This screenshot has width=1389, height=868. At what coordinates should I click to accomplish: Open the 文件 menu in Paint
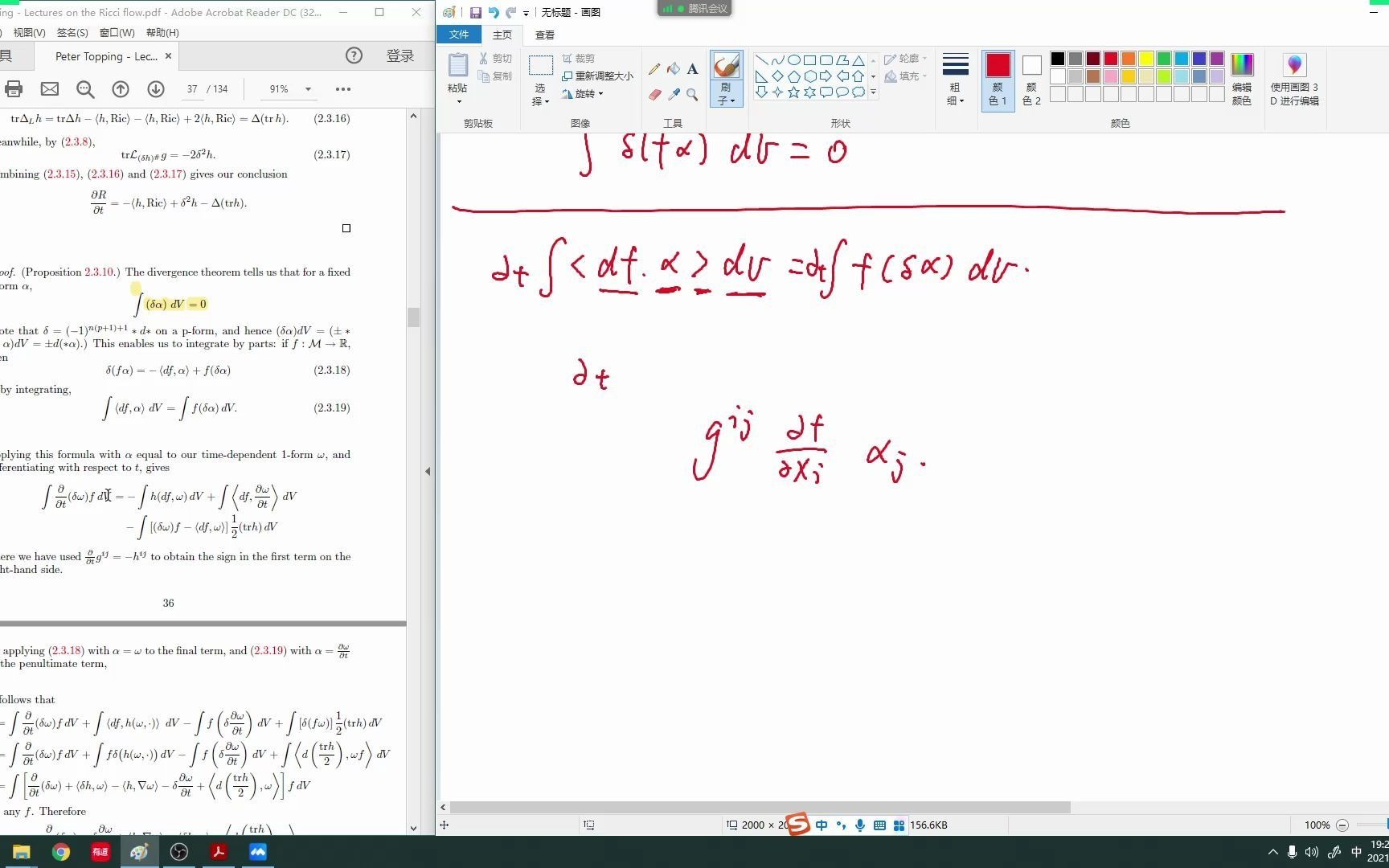click(458, 35)
